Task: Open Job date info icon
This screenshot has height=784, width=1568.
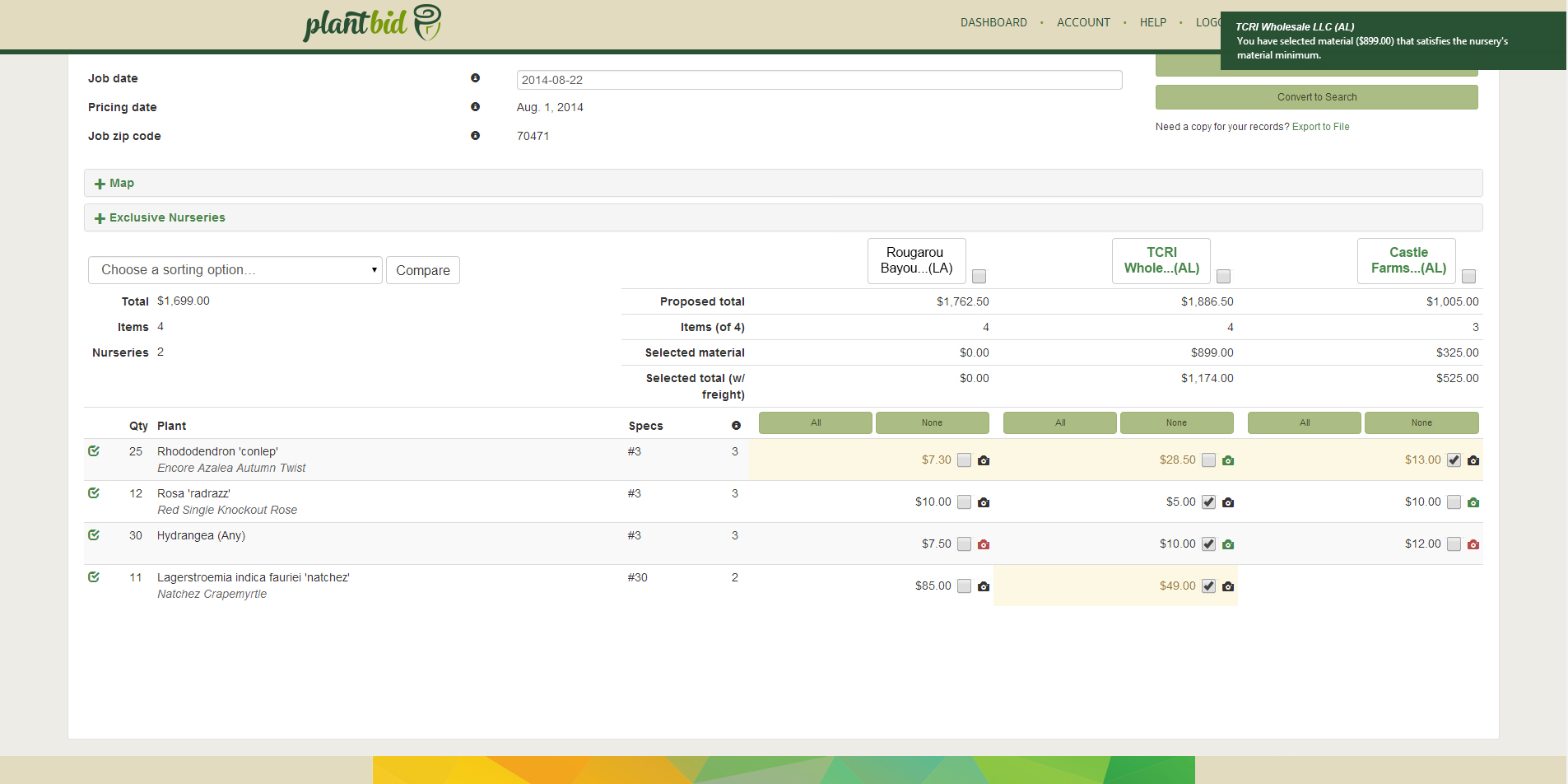Action: click(x=475, y=78)
